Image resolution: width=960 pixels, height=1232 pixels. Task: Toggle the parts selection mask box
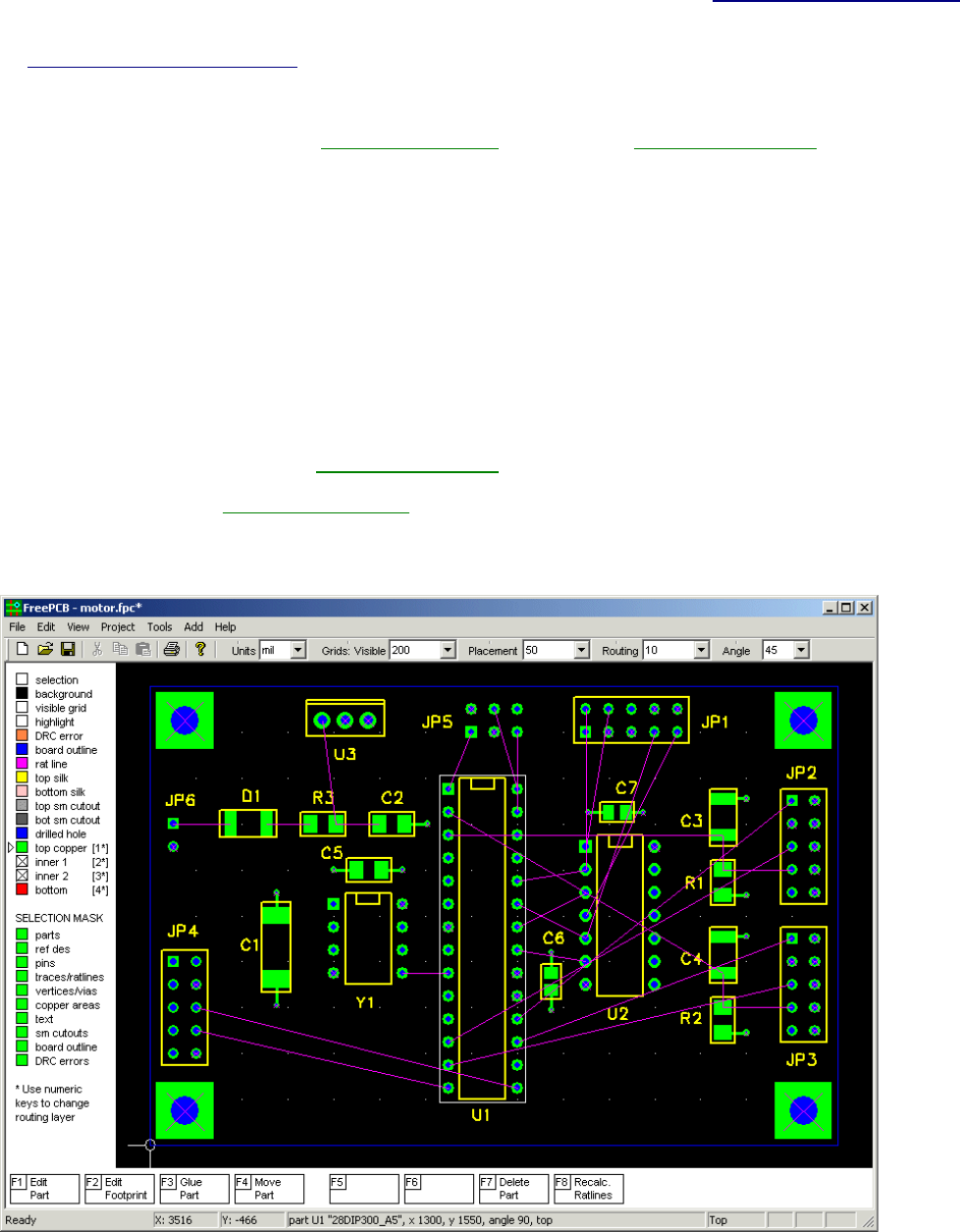[x=23, y=936]
